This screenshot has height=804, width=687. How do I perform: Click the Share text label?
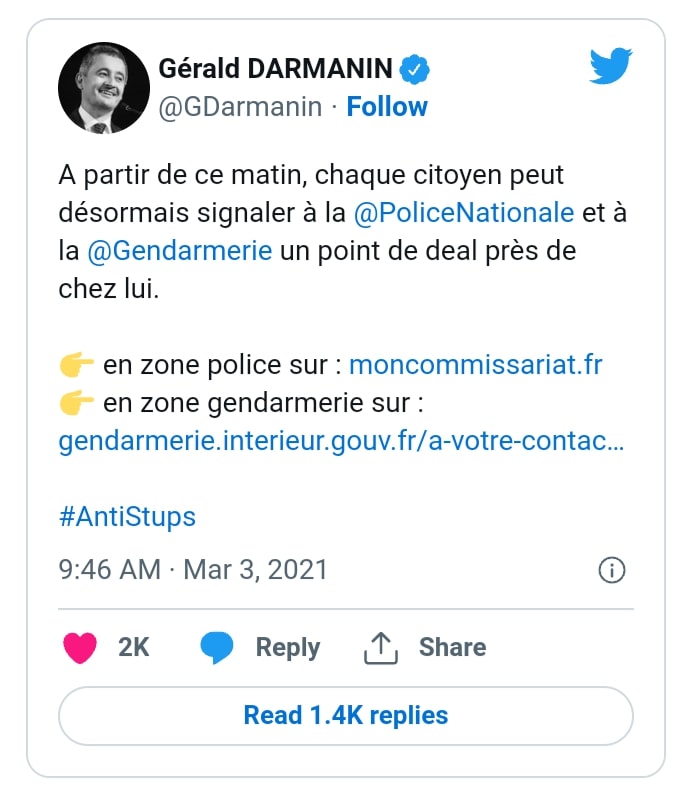[453, 647]
